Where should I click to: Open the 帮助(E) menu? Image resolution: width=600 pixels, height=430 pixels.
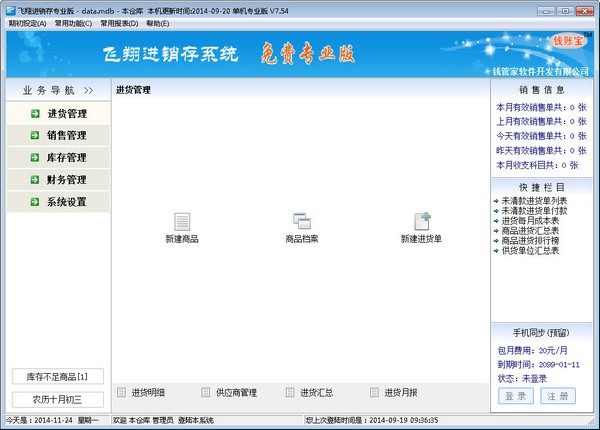[158, 23]
